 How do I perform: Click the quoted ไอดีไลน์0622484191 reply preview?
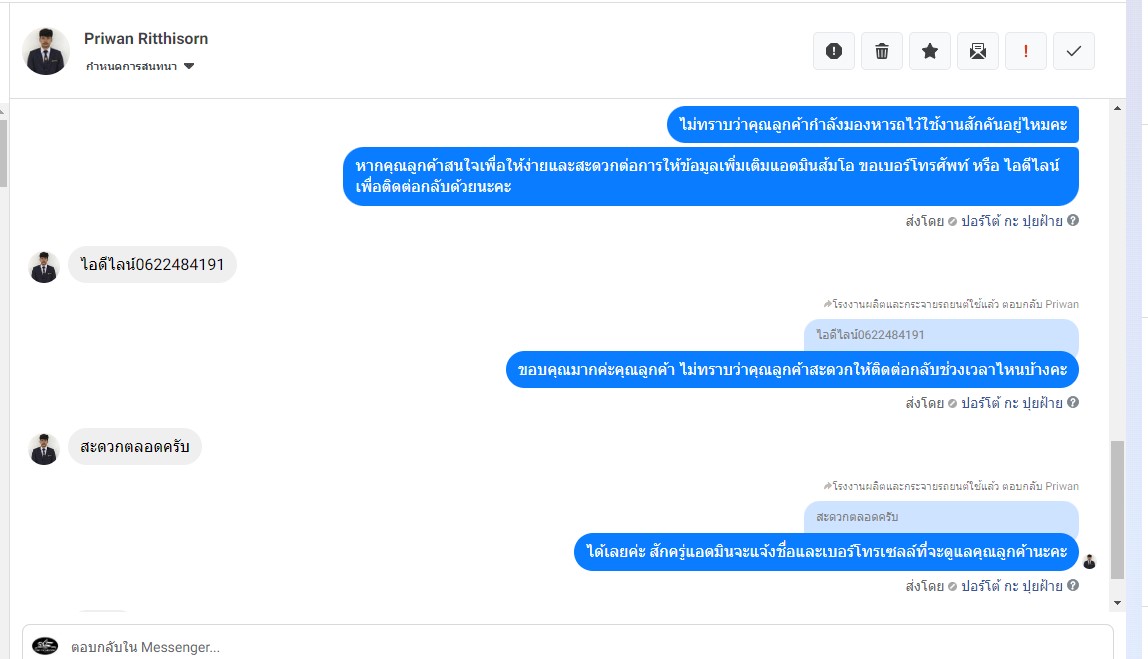(x=940, y=335)
